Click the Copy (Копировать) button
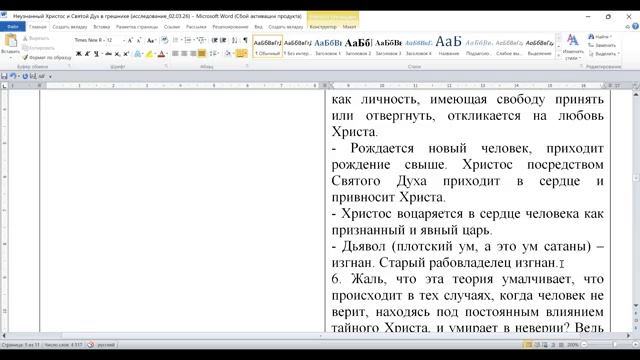This screenshot has height=360, width=640. 38,48
